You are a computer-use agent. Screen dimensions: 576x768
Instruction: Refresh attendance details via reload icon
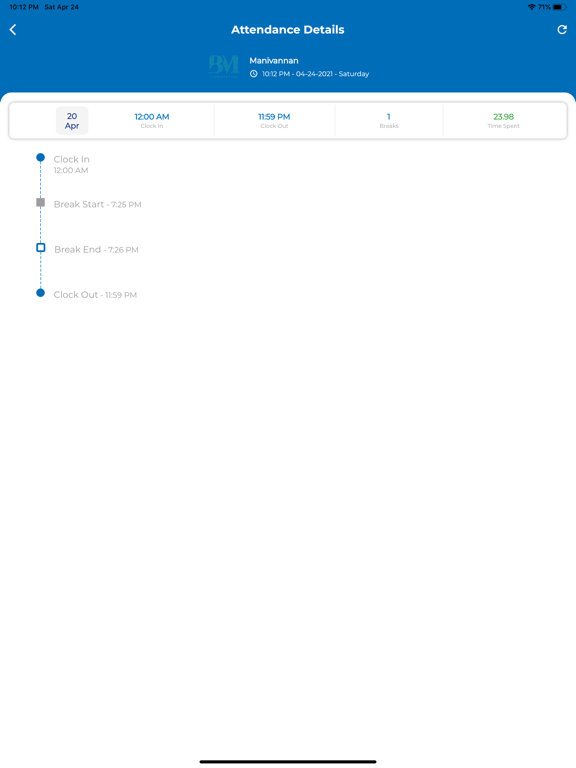click(562, 30)
